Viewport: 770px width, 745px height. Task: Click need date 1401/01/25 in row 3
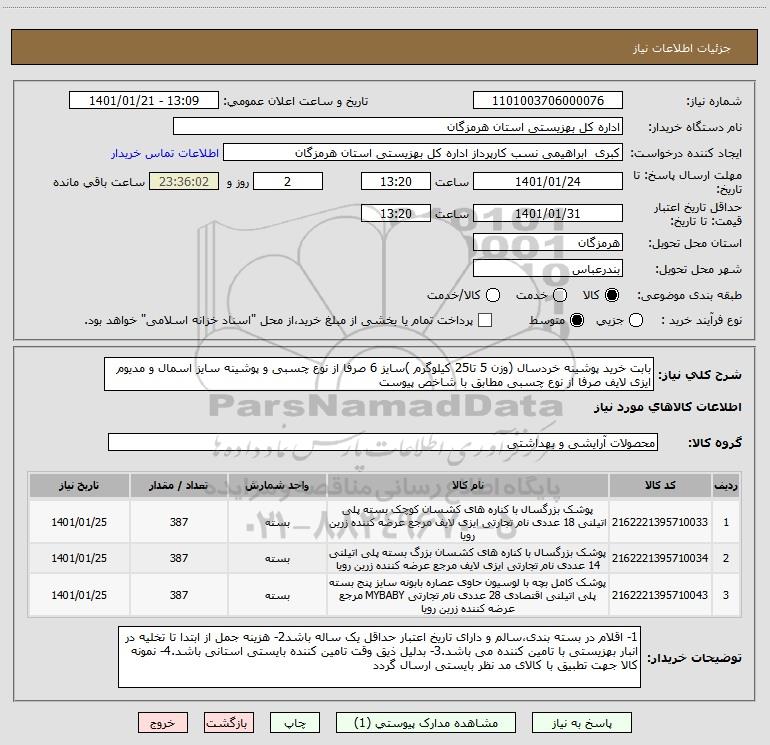coord(79,595)
